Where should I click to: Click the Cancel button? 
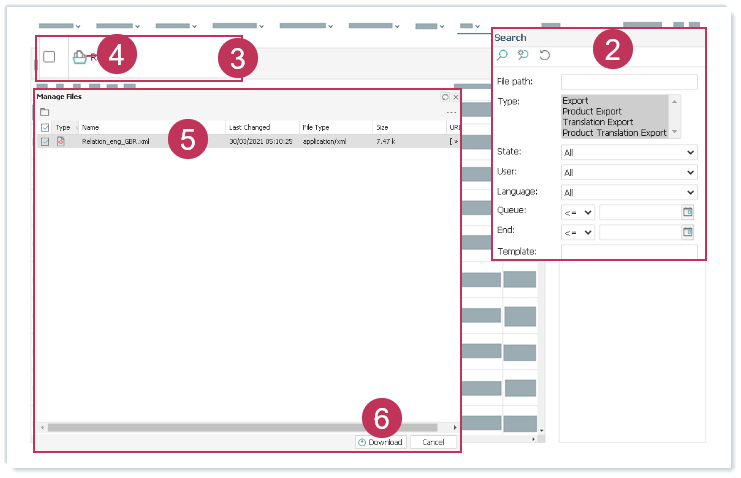coord(433,442)
